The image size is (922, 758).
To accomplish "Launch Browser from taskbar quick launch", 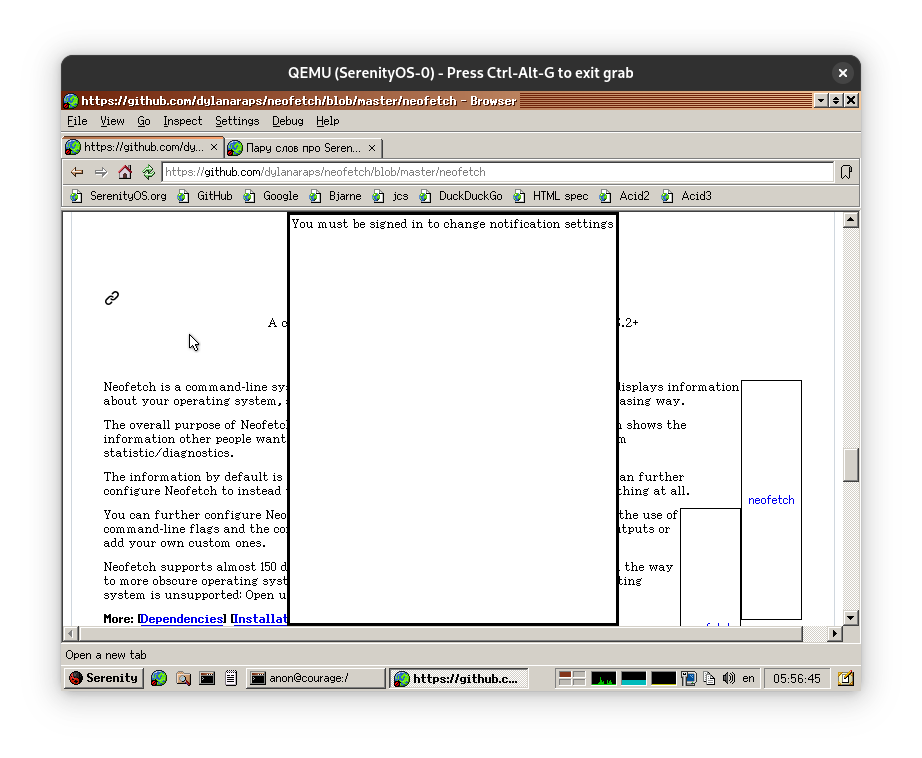I will (159, 678).
